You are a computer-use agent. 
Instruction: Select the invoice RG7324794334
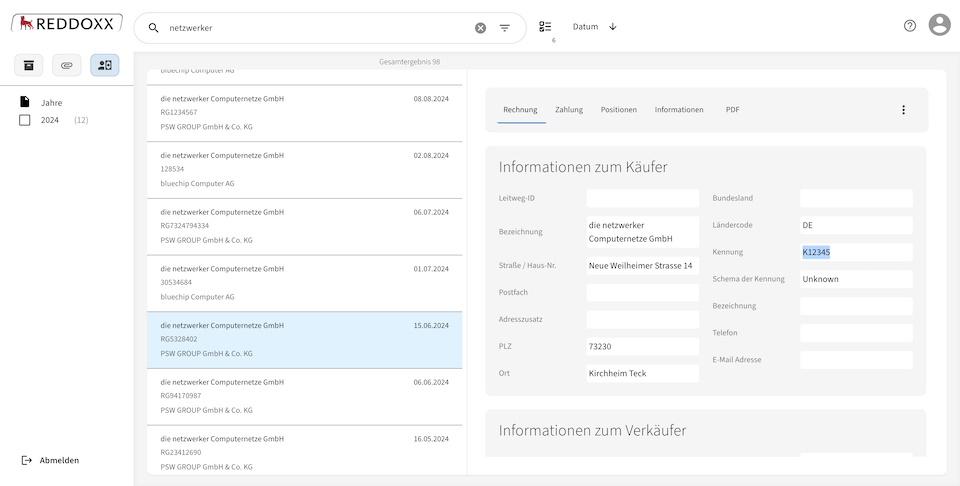click(304, 226)
